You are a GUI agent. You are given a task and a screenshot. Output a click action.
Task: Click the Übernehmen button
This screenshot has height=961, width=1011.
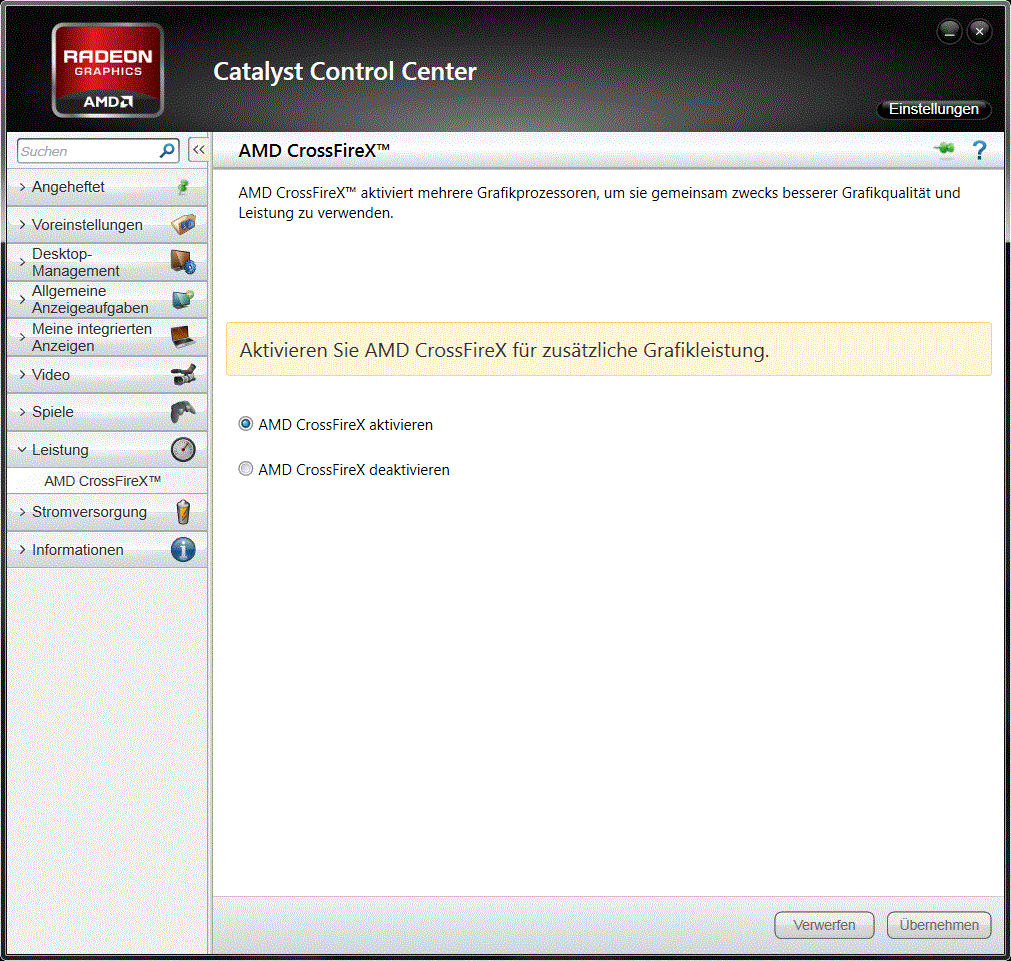click(939, 925)
